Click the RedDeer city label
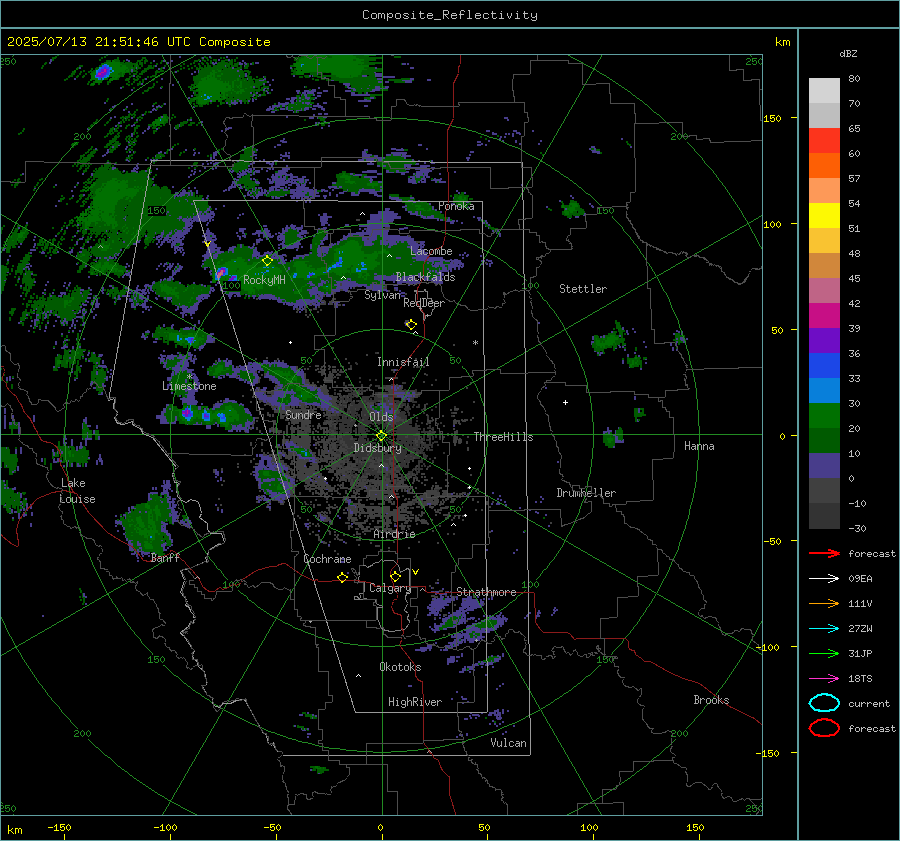The image size is (900, 841). point(424,303)
